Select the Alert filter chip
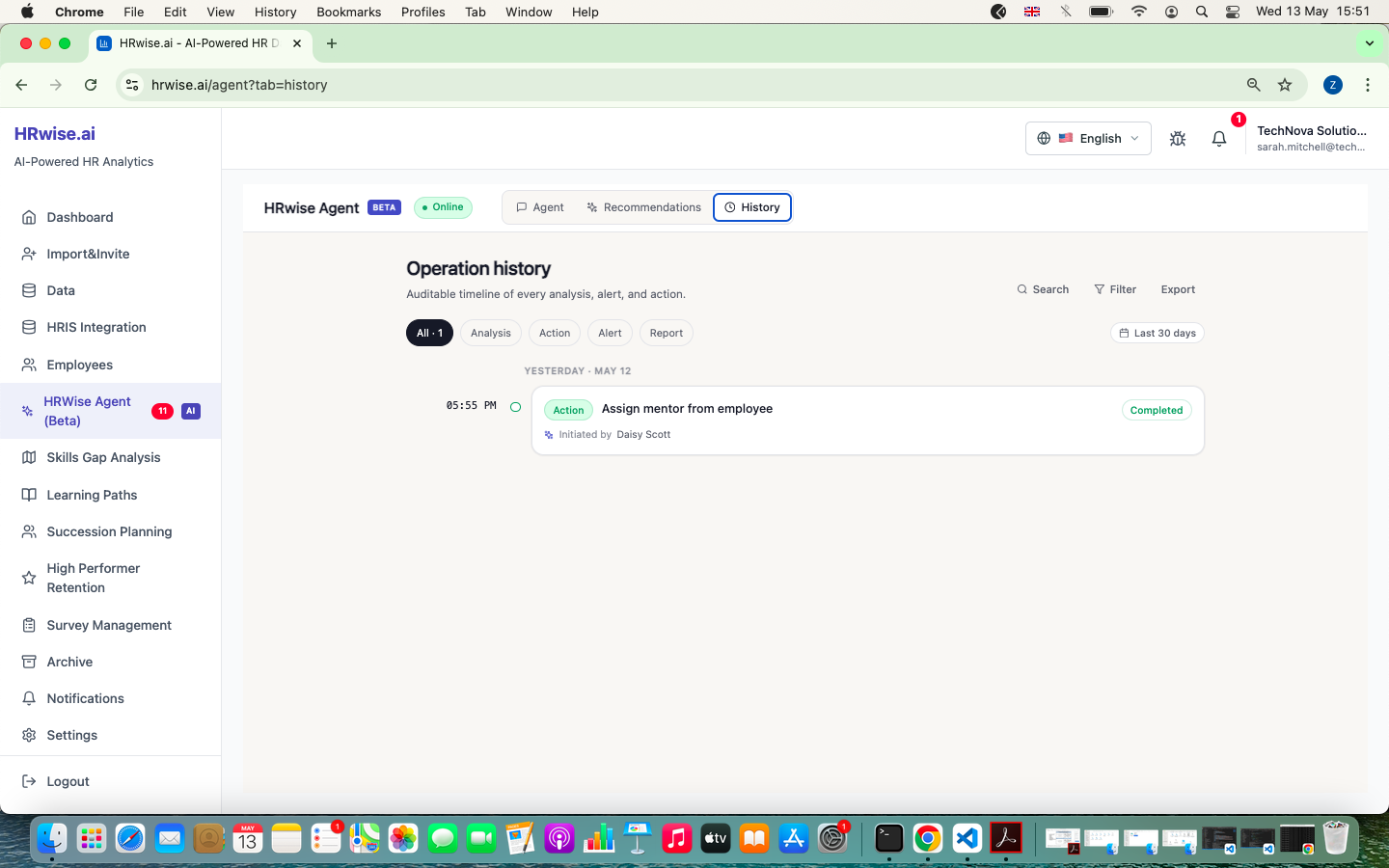Image resolution: width=1389 pixels, height=868 pixels. coord(610,333)
